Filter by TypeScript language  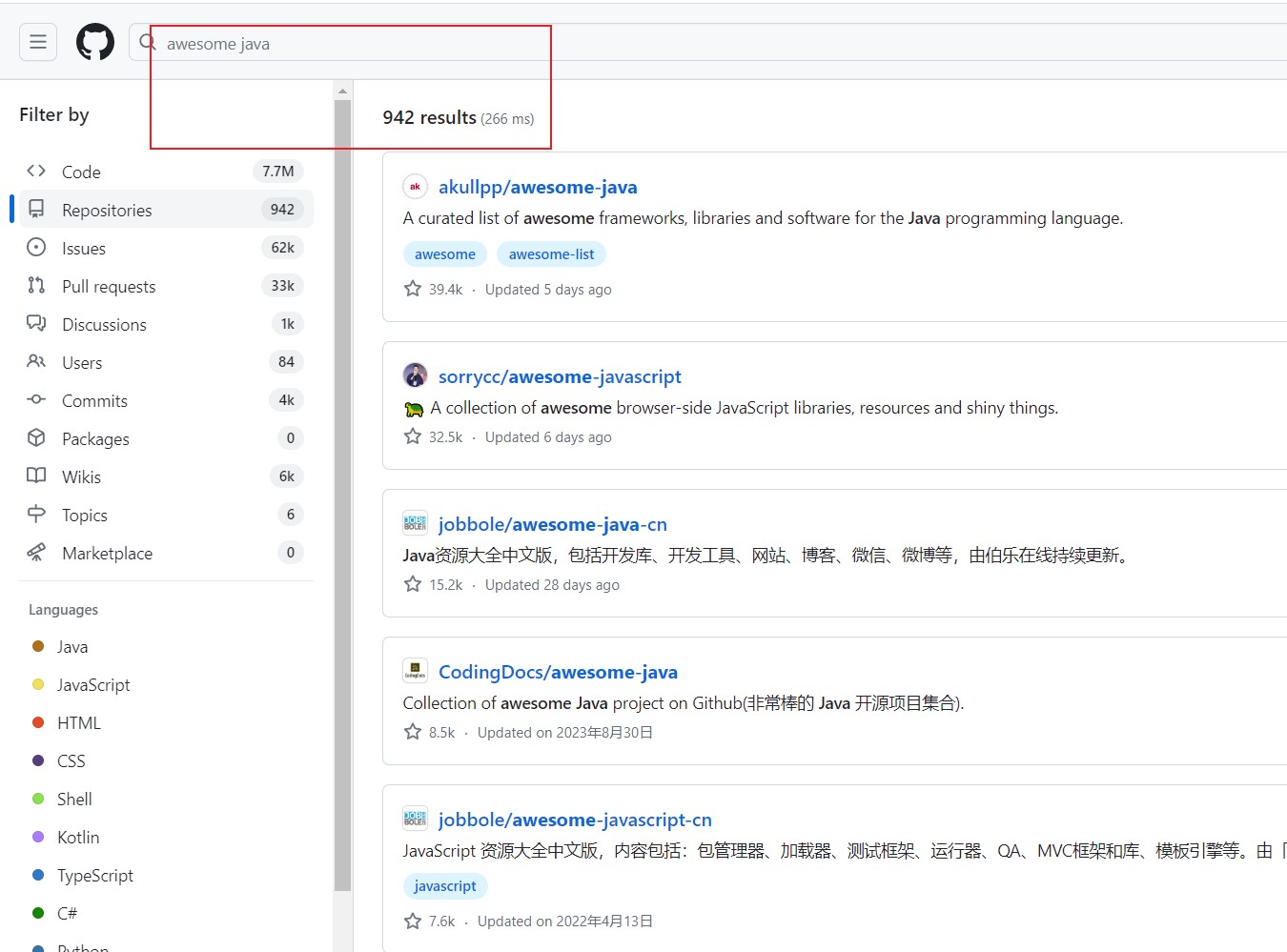pos(95,876)
